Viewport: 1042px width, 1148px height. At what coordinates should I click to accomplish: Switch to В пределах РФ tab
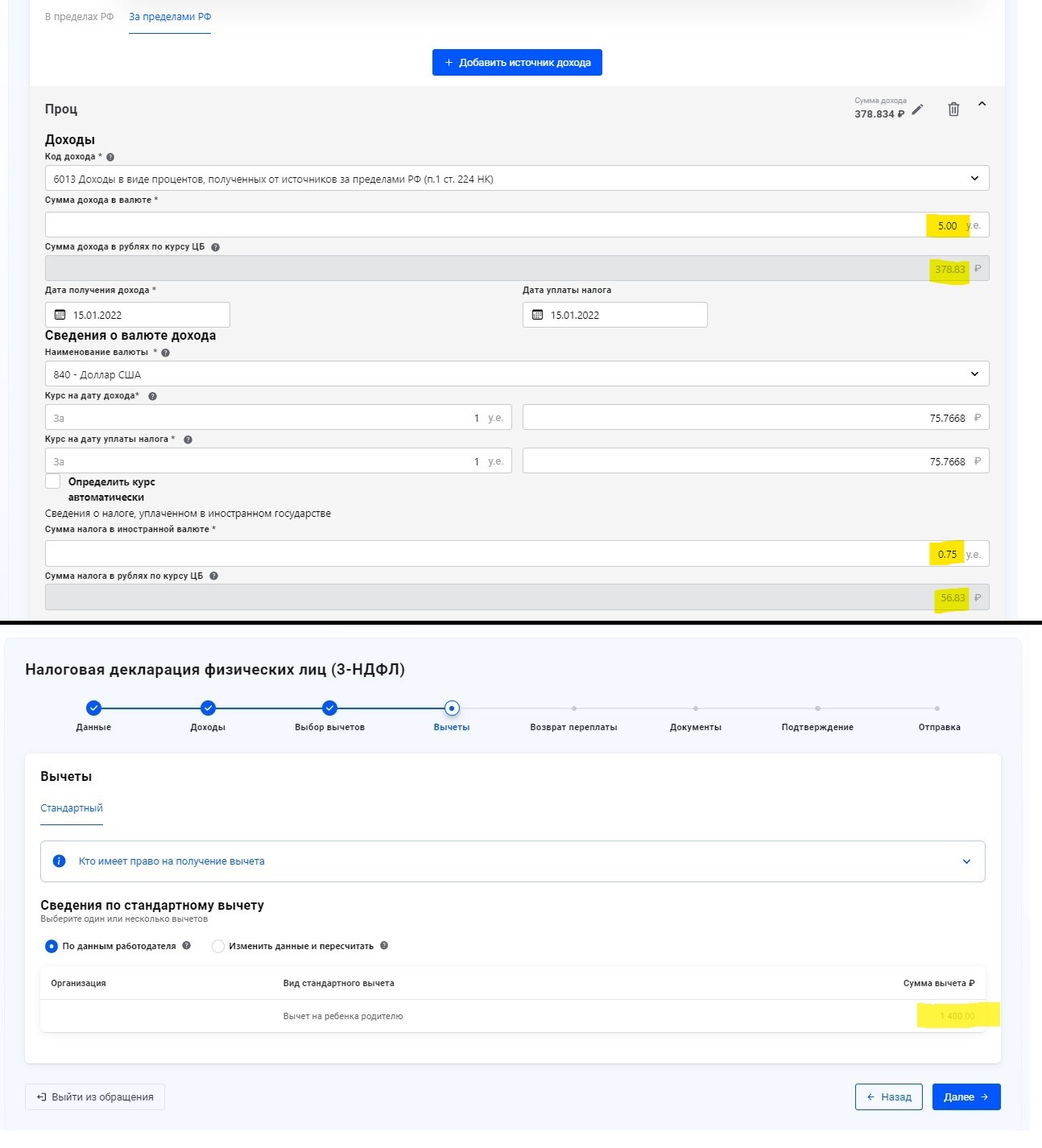click(x=79, y=16)
